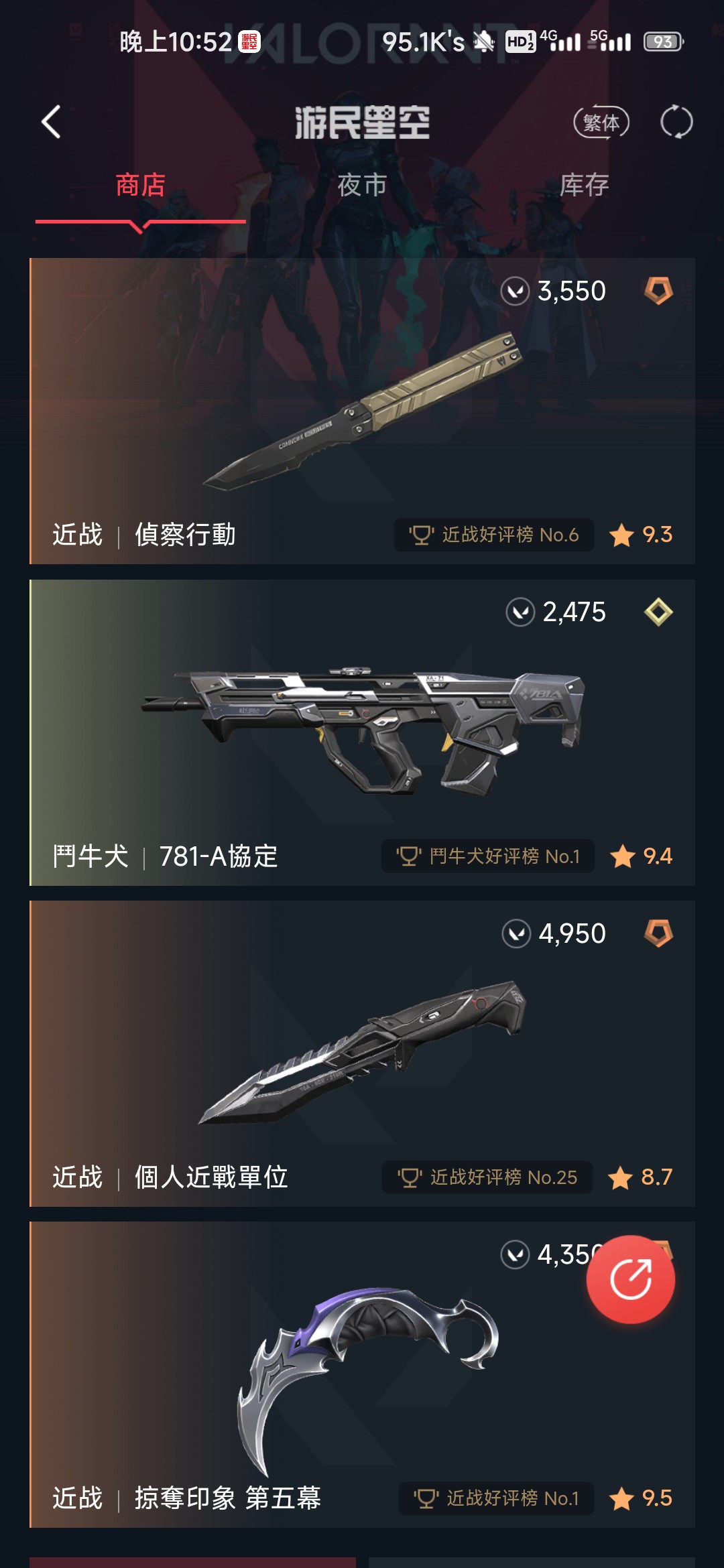
Task: Switch to the 库存 tab
Action: pyautogui.click(x=584, y=185)
